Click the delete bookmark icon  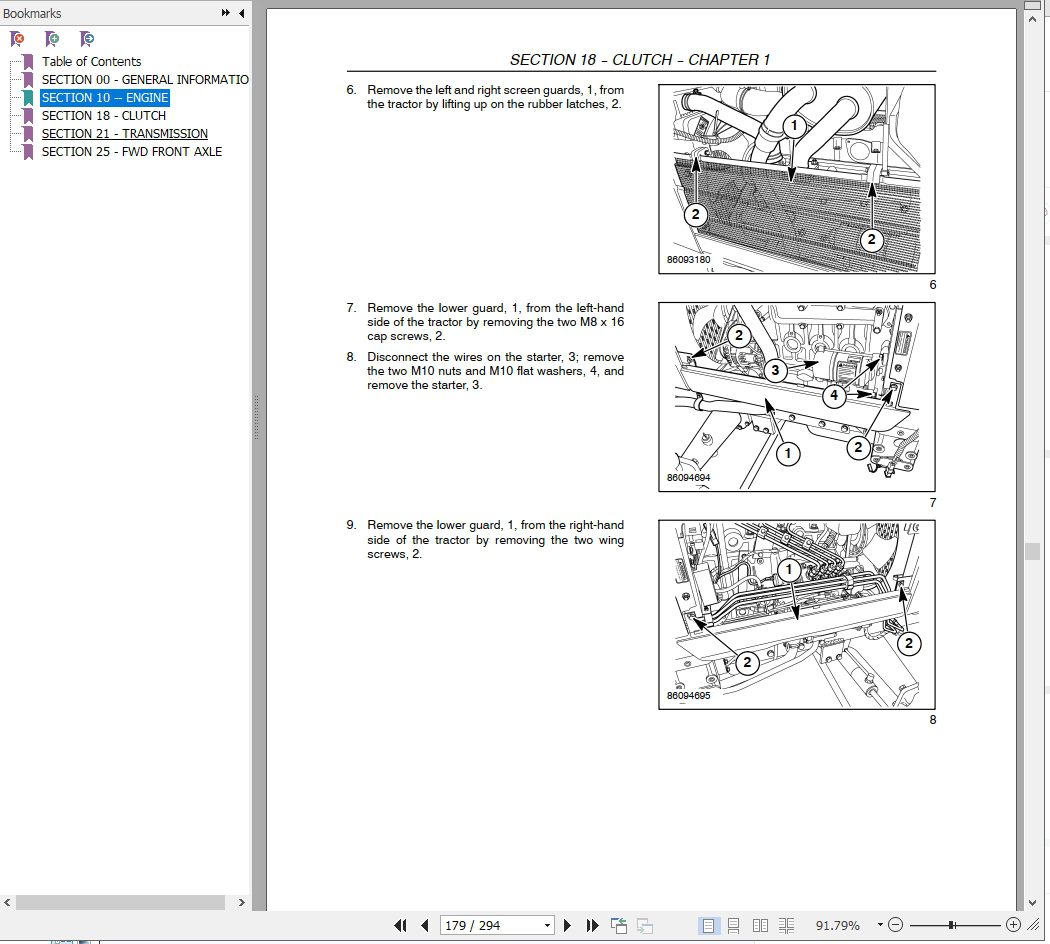[x=17, y=38]
